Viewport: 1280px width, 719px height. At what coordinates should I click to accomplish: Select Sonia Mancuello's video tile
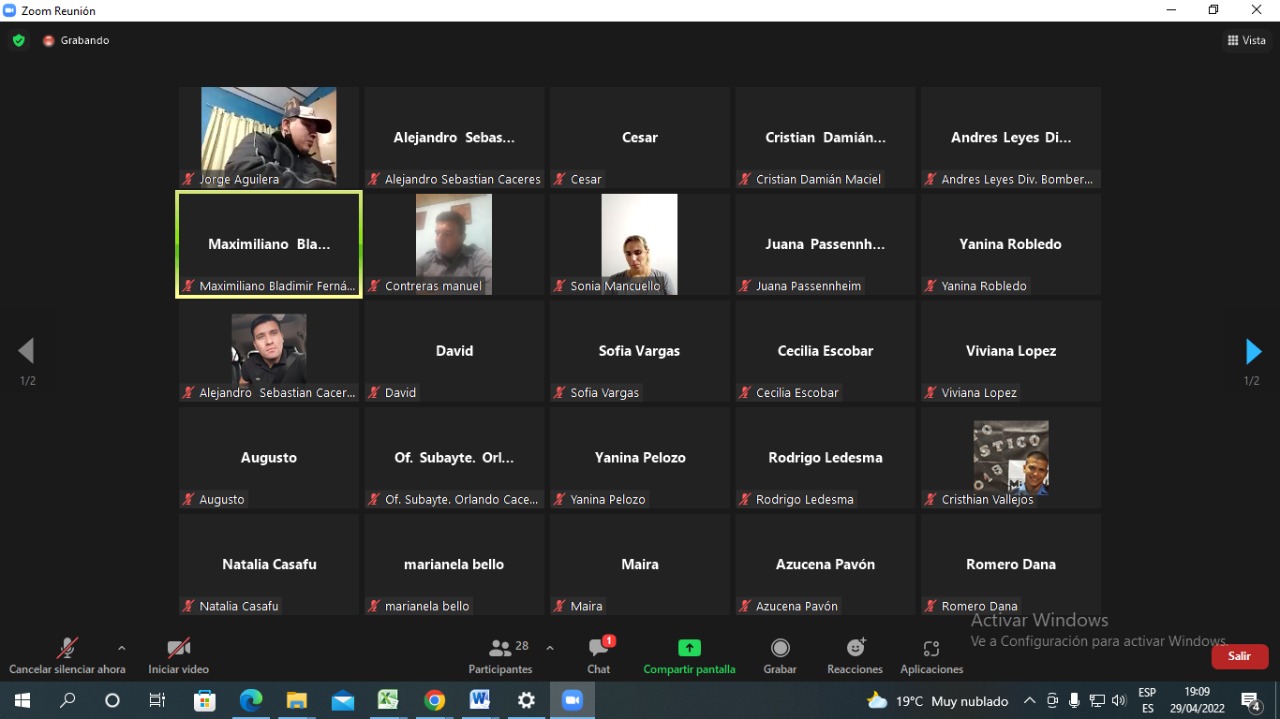point(639,244)
